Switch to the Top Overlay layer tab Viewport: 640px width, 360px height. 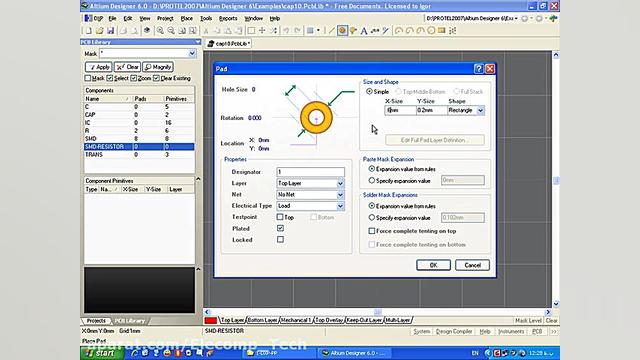point(329,320)
